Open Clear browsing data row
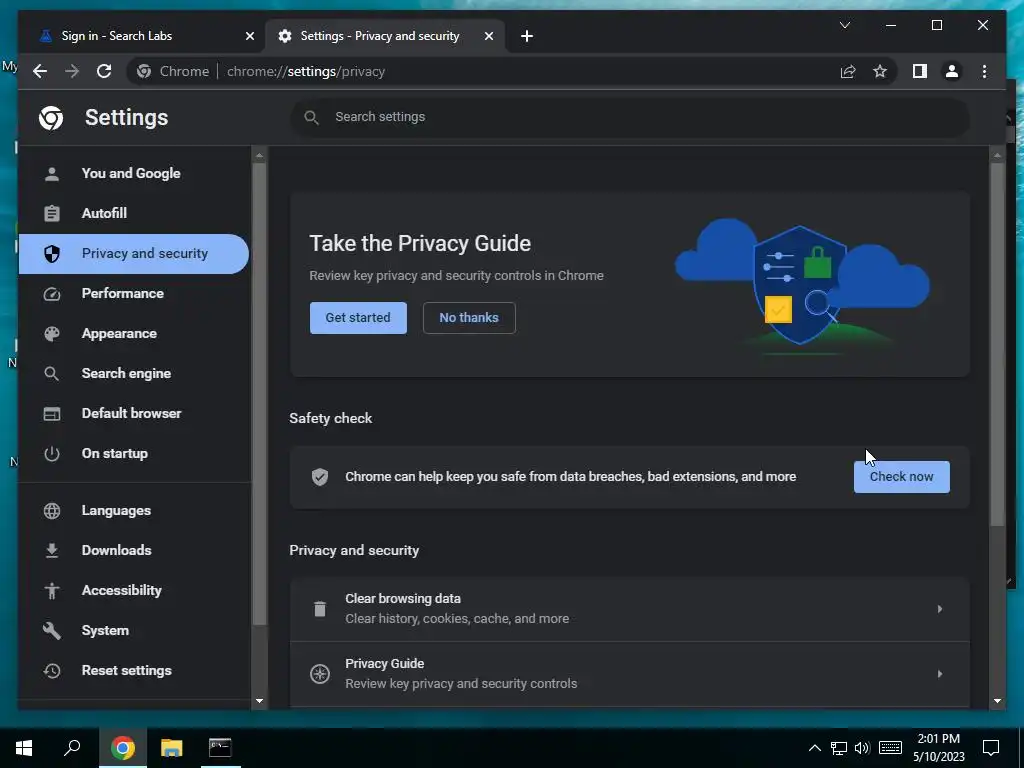 click(630, 609)
